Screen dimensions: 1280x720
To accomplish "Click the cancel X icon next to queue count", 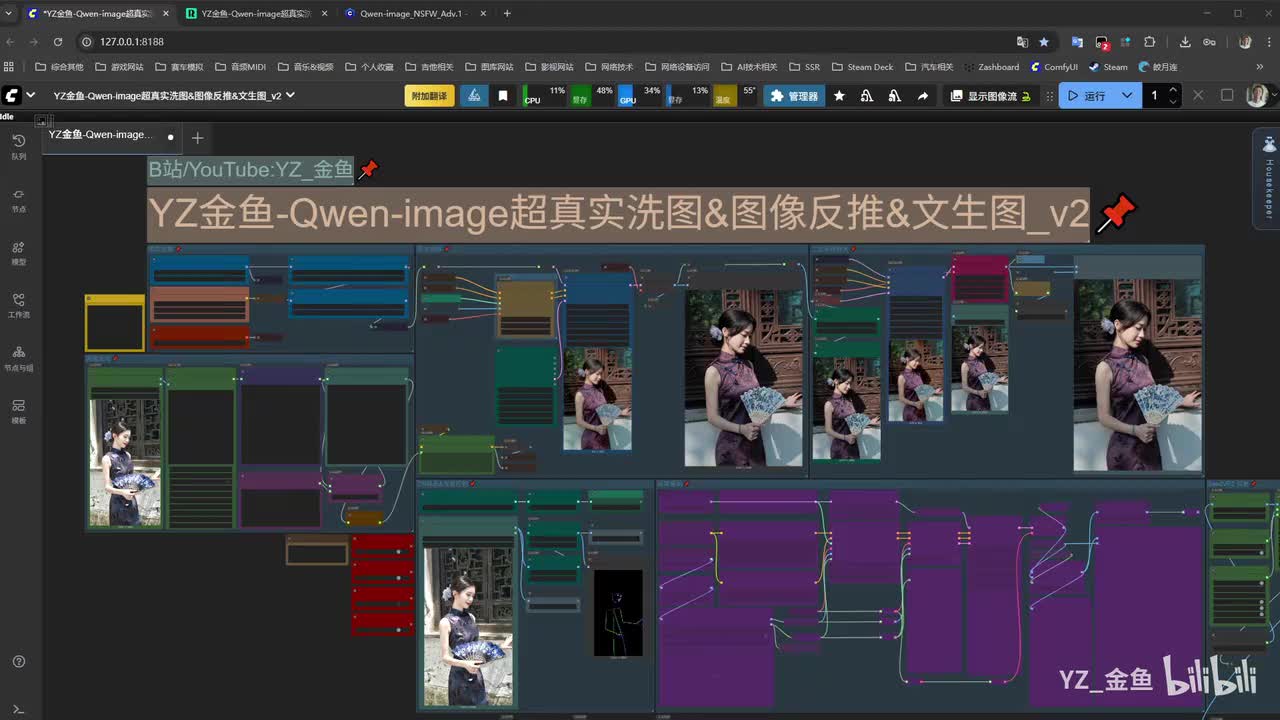I will coord(1200,96).
